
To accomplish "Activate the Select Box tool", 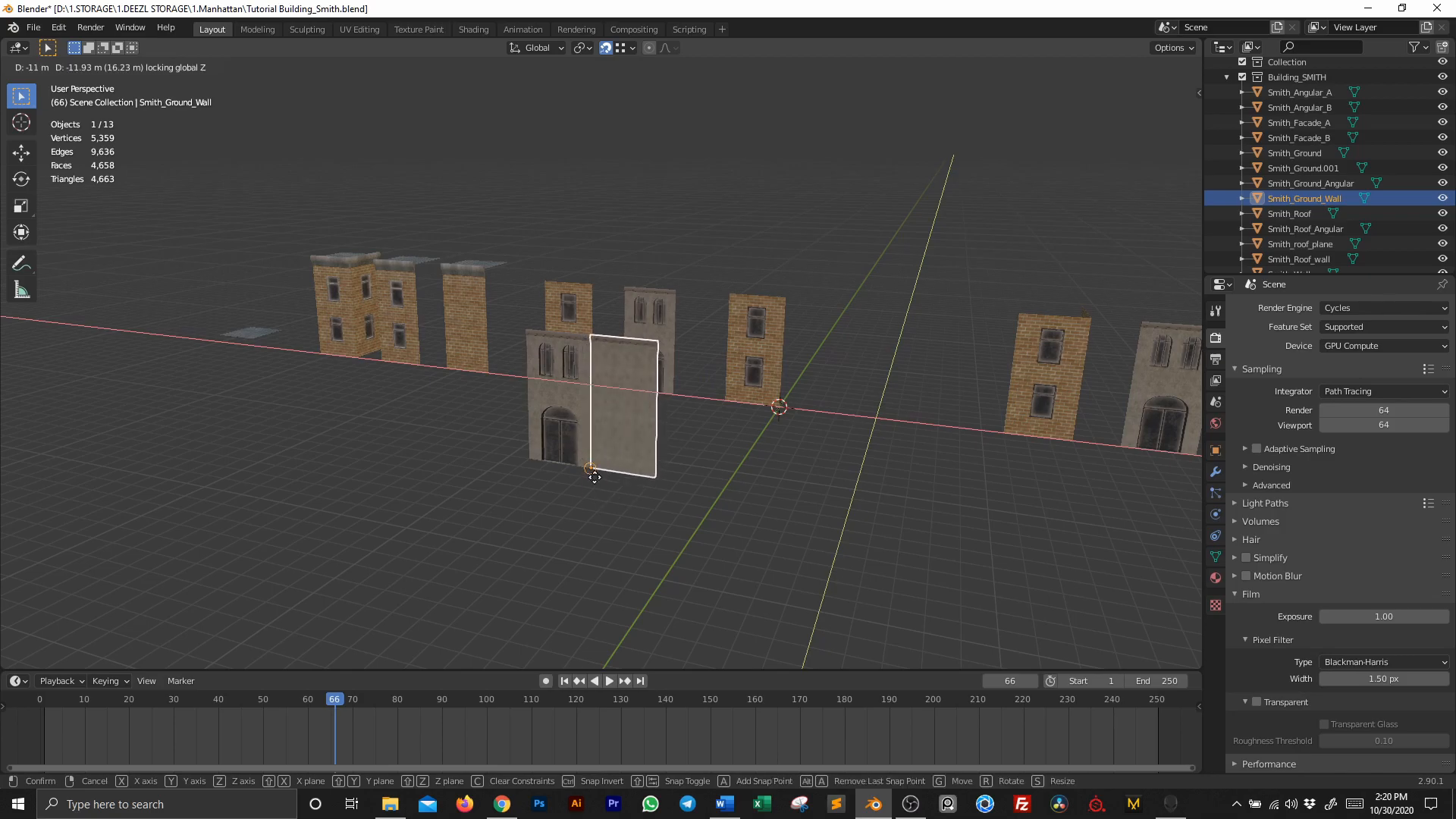I will tap(21, 96).
